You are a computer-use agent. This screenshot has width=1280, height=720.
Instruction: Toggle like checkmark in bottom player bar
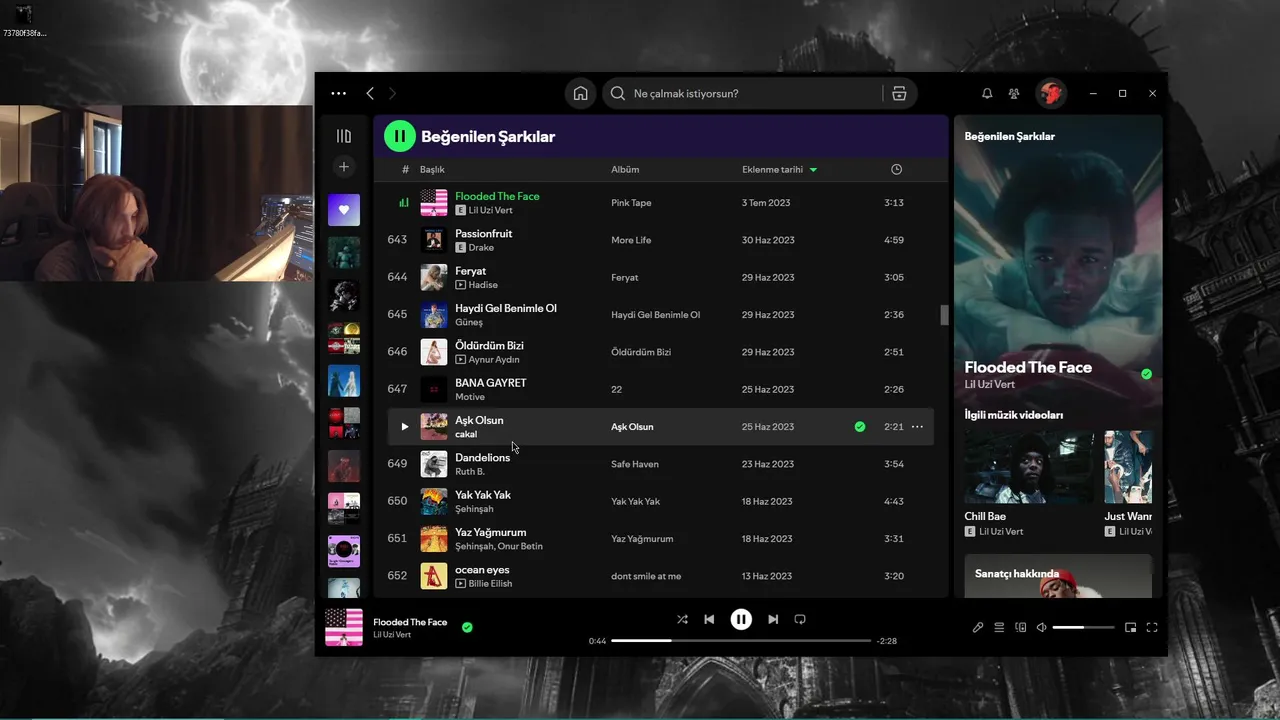coord(467,627)
